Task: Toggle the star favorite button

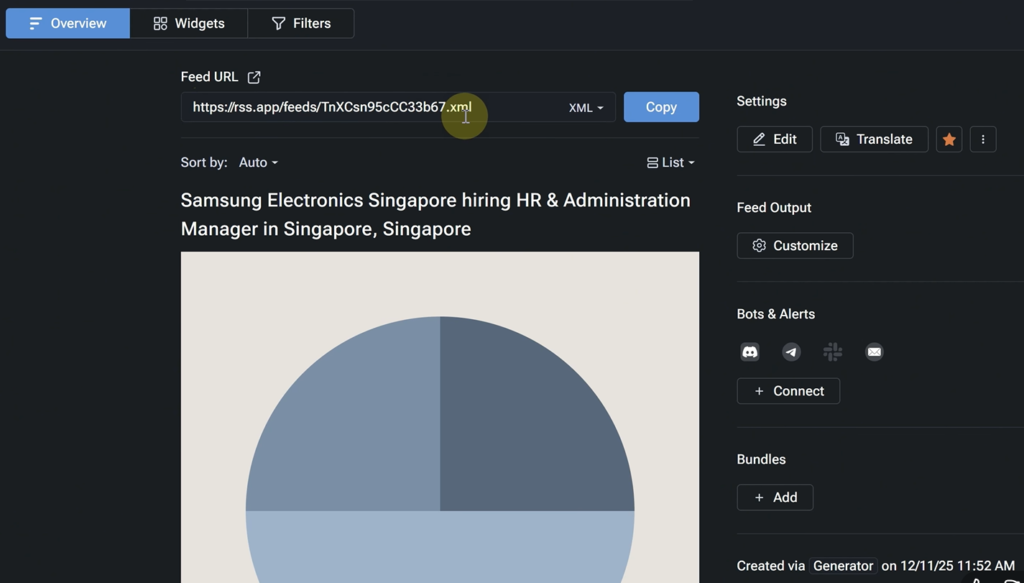Action: click(949, 139)
